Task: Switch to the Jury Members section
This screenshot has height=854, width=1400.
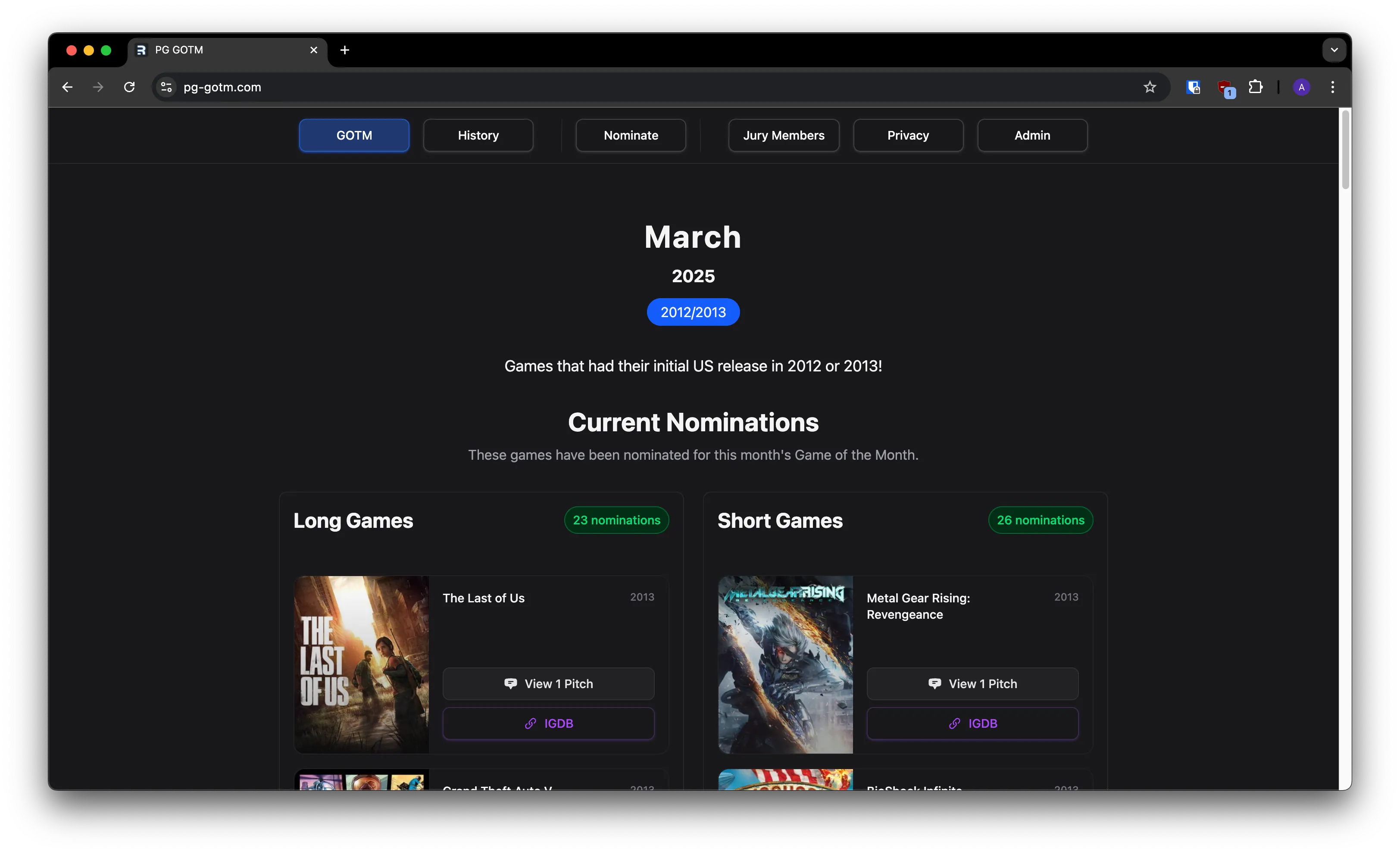Action: coord(784,135)
